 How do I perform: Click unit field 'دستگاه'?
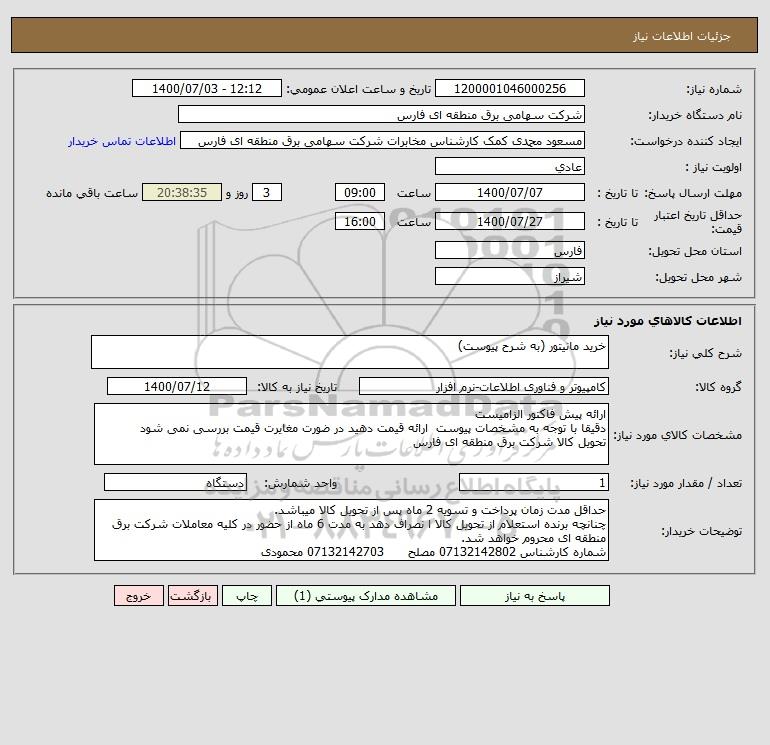(x=175, y=483)
